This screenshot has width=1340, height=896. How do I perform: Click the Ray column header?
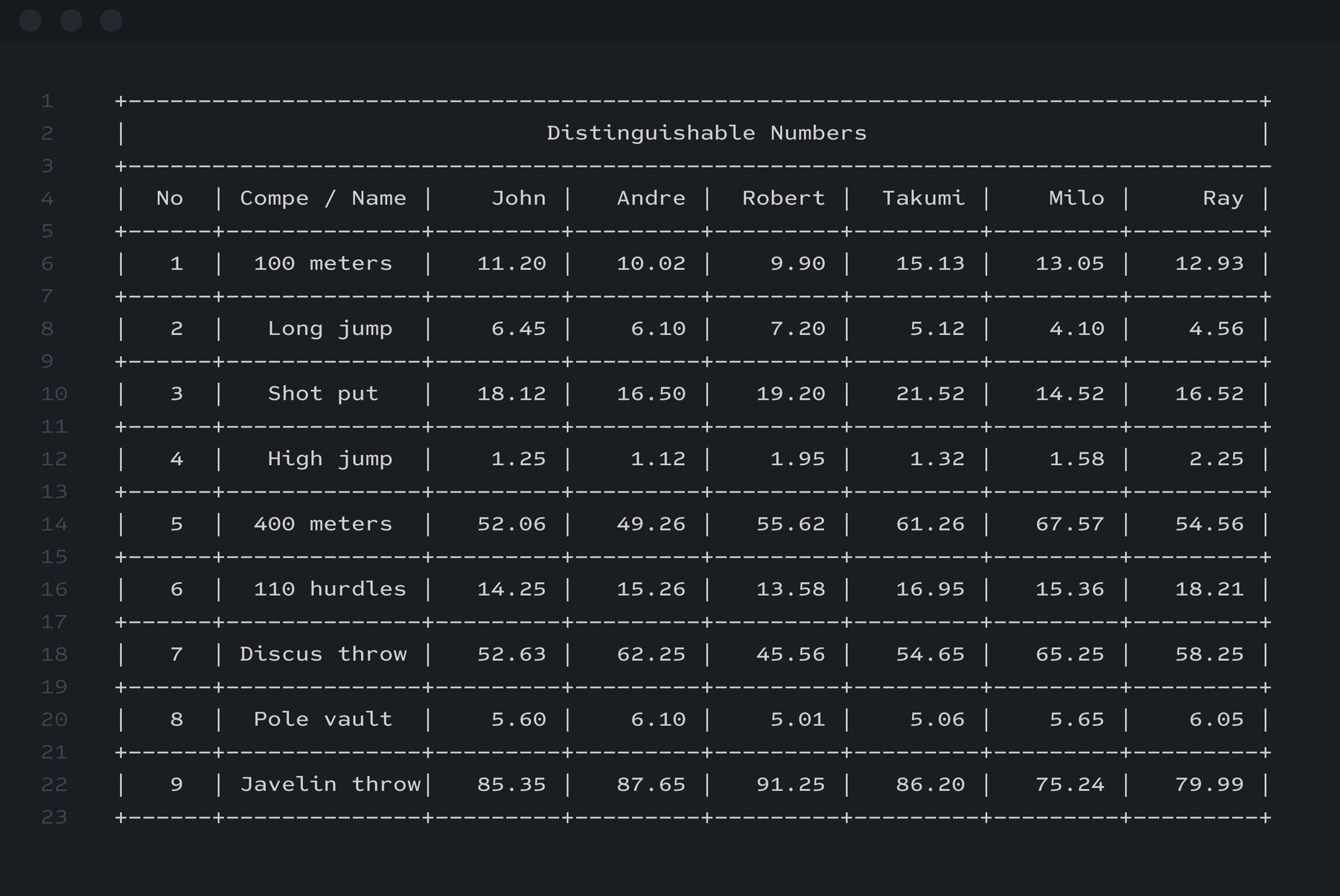click(1223, 199)
